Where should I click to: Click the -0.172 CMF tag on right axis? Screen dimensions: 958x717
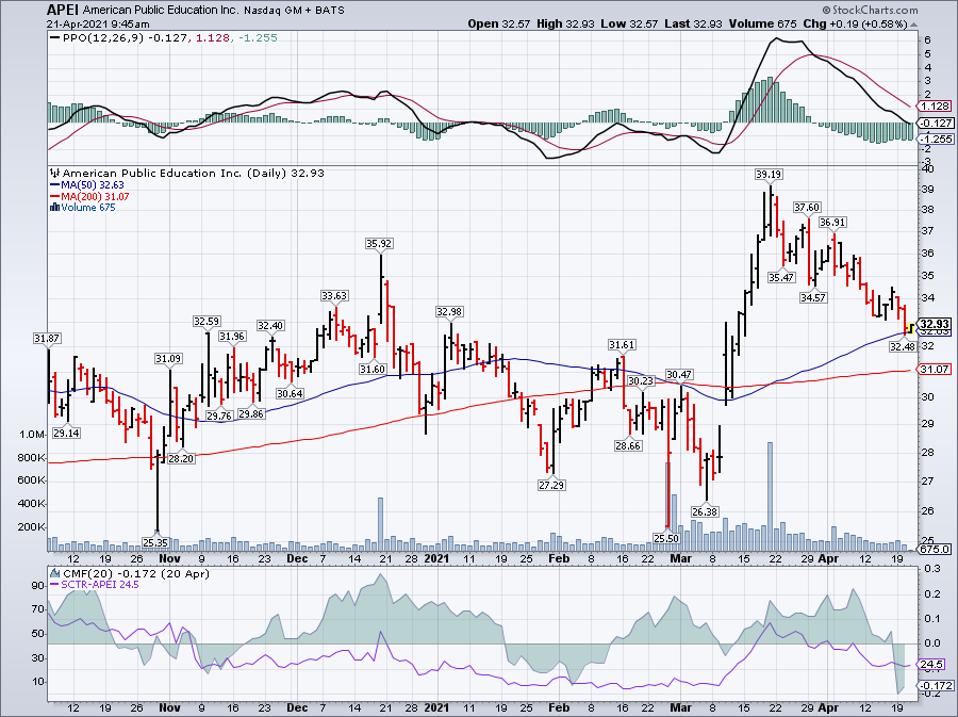click(936, 686)
